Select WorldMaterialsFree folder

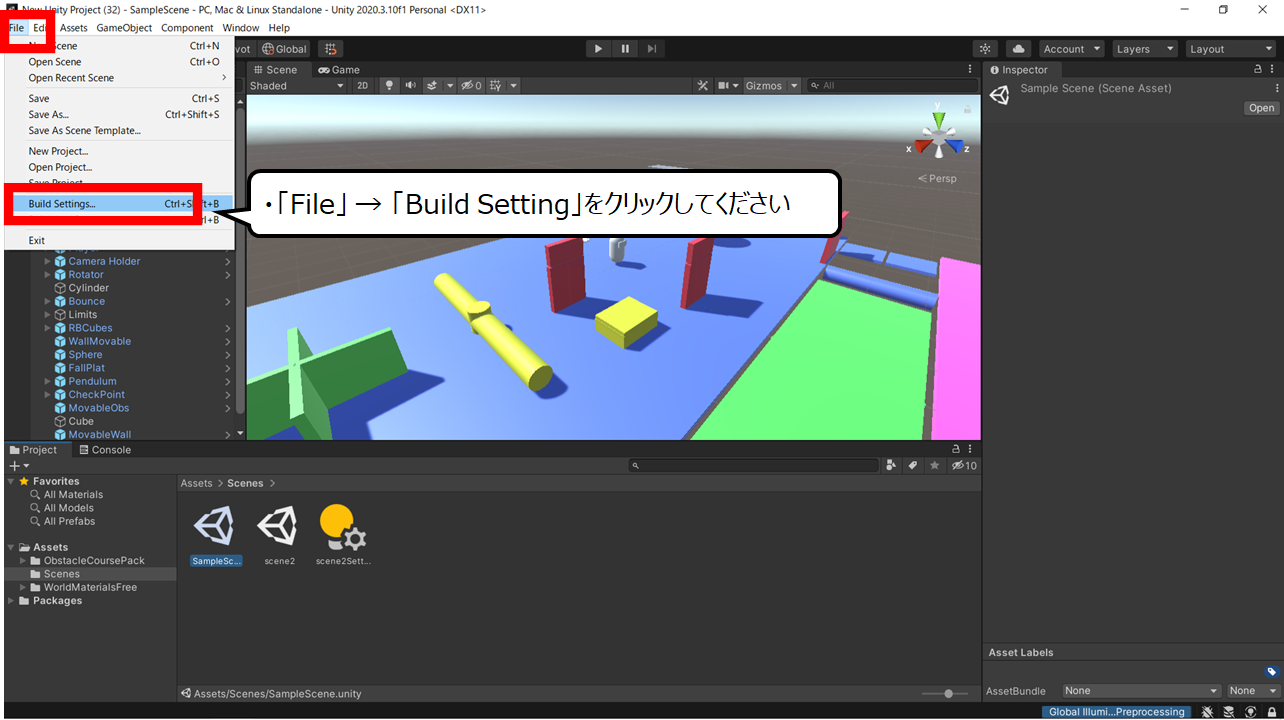90,587
